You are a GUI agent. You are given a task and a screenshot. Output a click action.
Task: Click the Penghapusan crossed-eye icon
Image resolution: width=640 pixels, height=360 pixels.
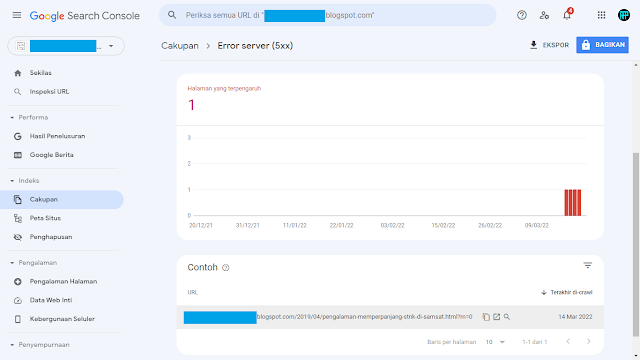click(x=18, y=237)
